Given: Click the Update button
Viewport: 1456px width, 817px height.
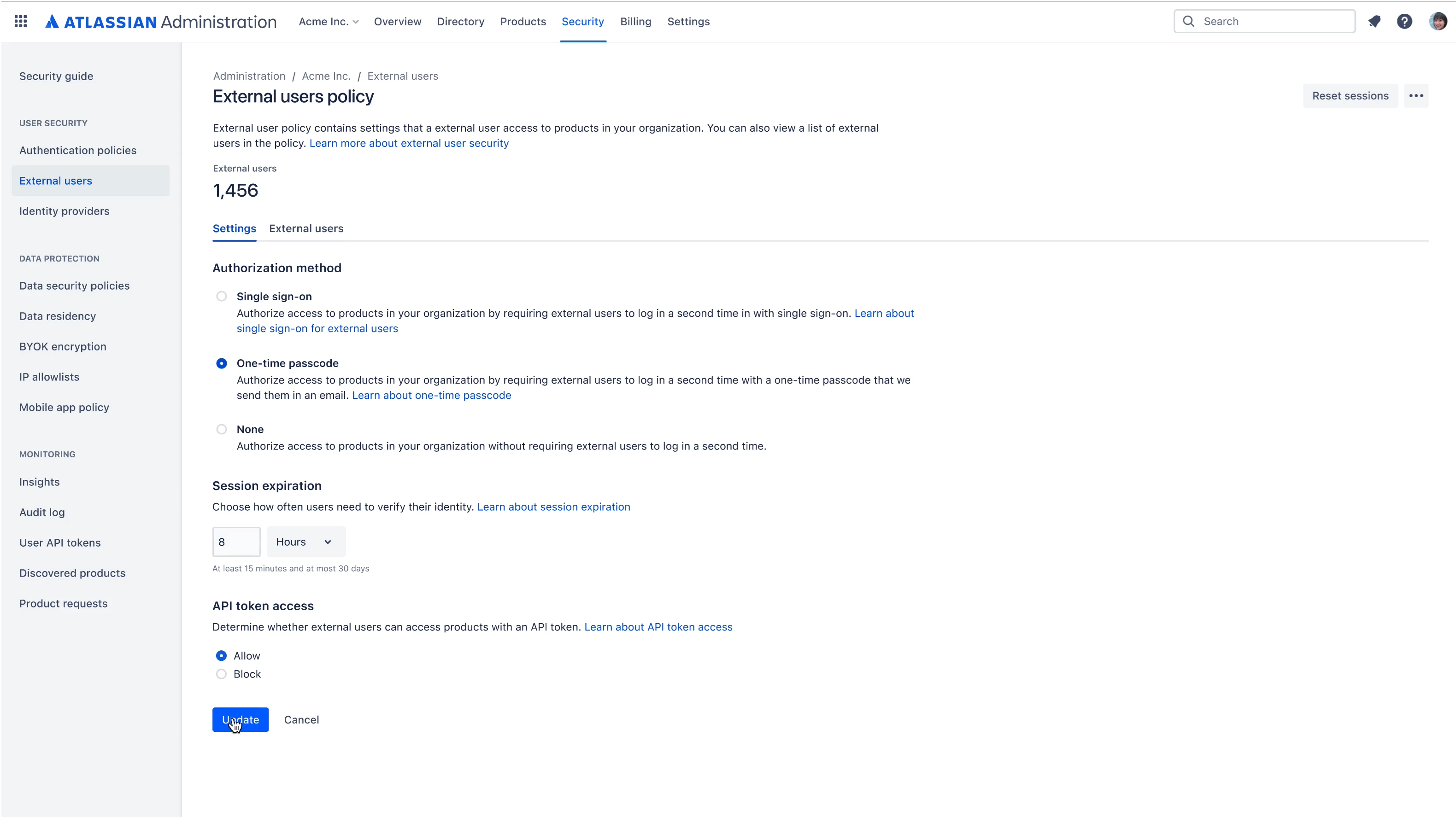Looking at the screenshot, I should [x=240, y=720].
